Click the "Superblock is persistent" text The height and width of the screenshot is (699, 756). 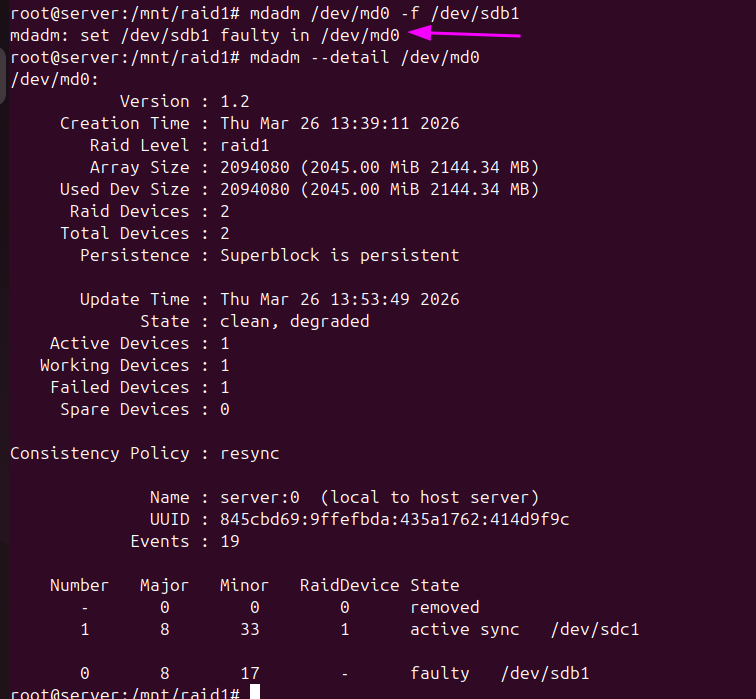(339, 255)
